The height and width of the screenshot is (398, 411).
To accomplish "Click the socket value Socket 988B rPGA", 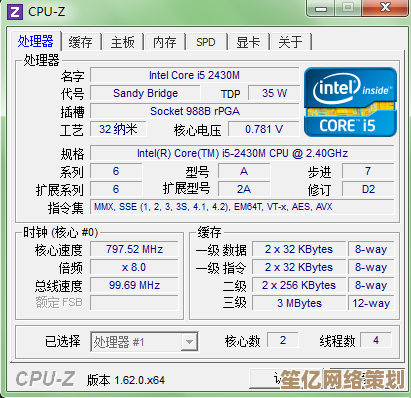I will click(x=195, y=111).
